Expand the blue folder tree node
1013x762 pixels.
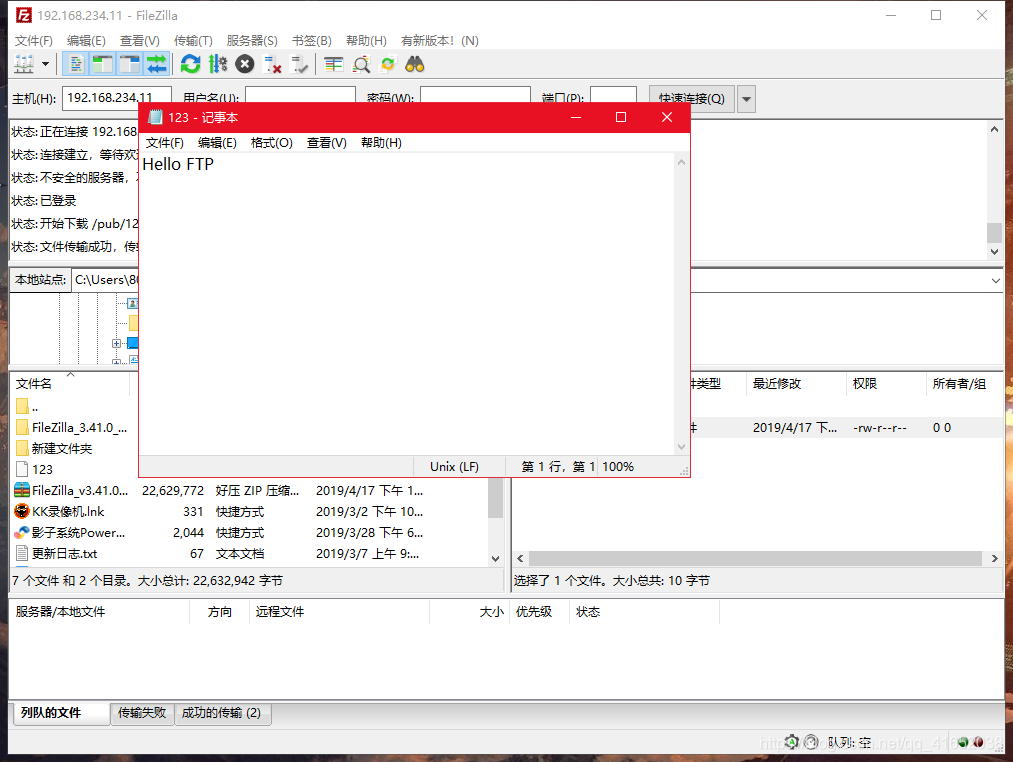pos(116,343)
